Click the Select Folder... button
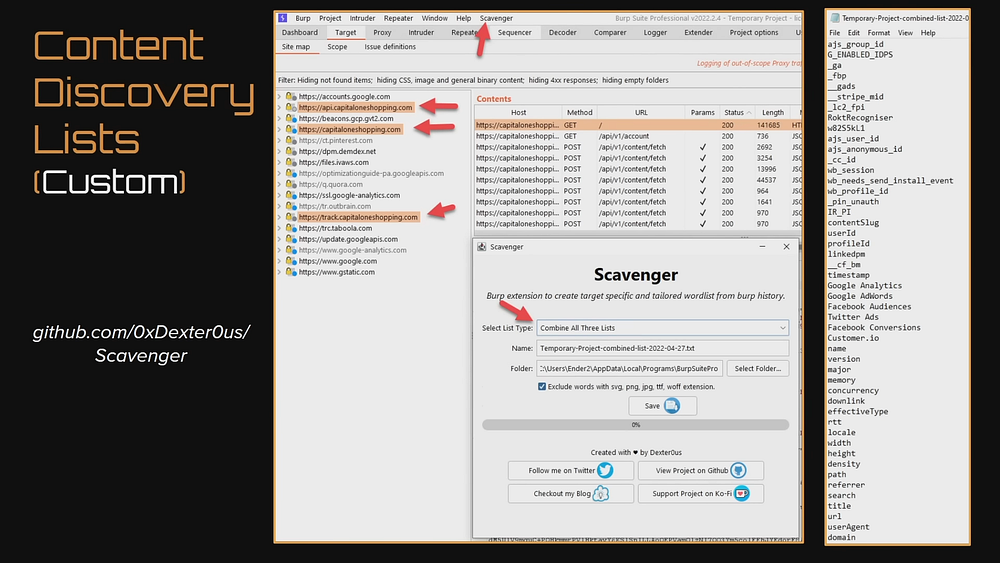 pos(758,369)
